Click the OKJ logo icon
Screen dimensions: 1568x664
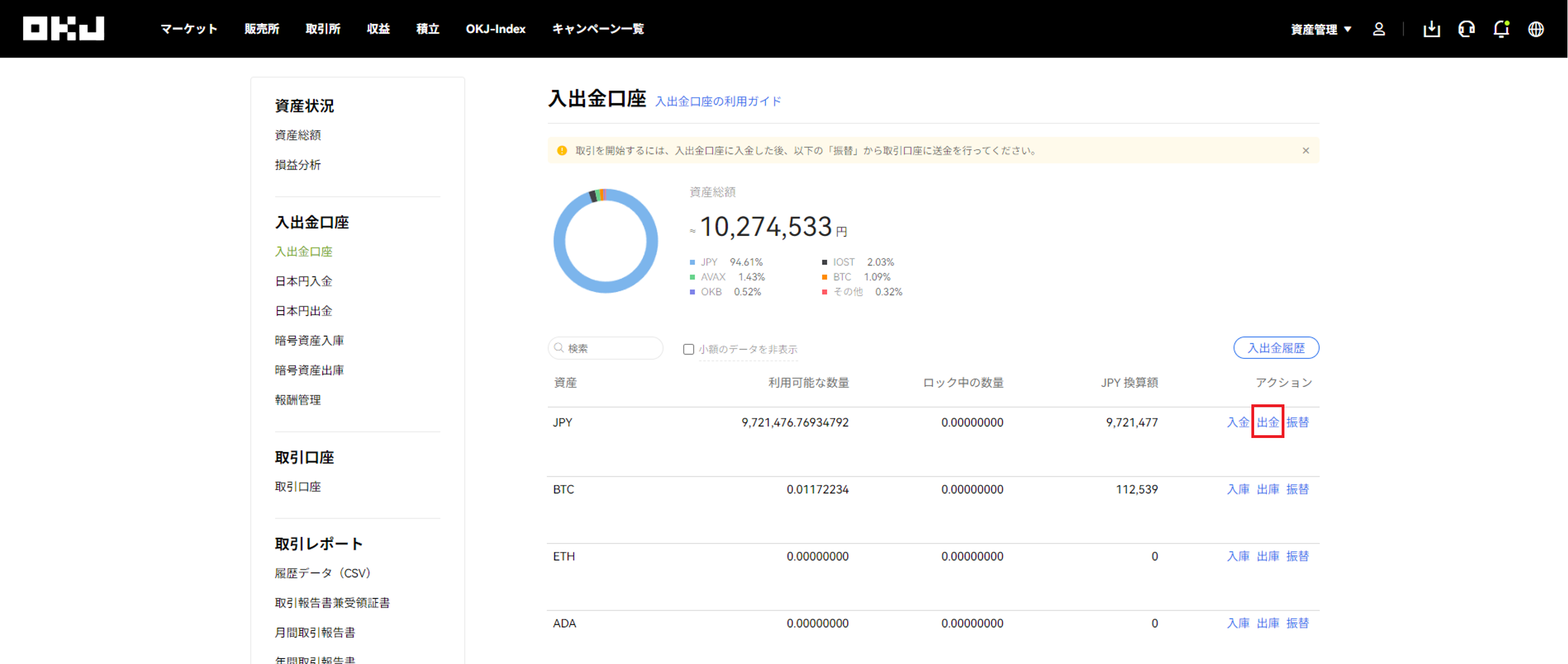point(63,29)
